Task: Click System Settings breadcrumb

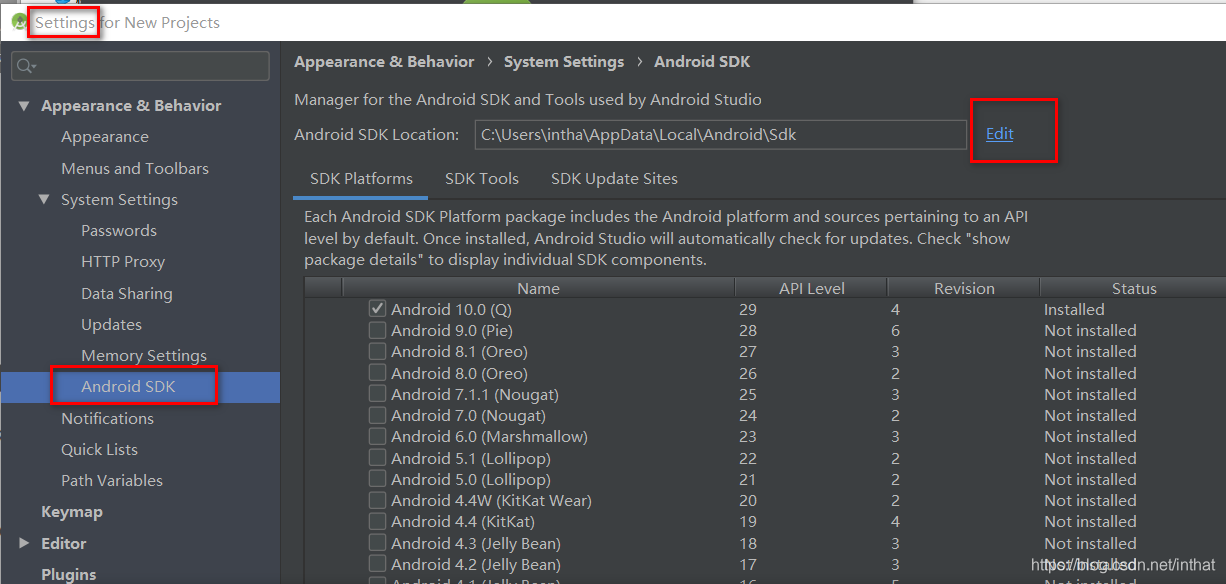Action: point(564,62)
